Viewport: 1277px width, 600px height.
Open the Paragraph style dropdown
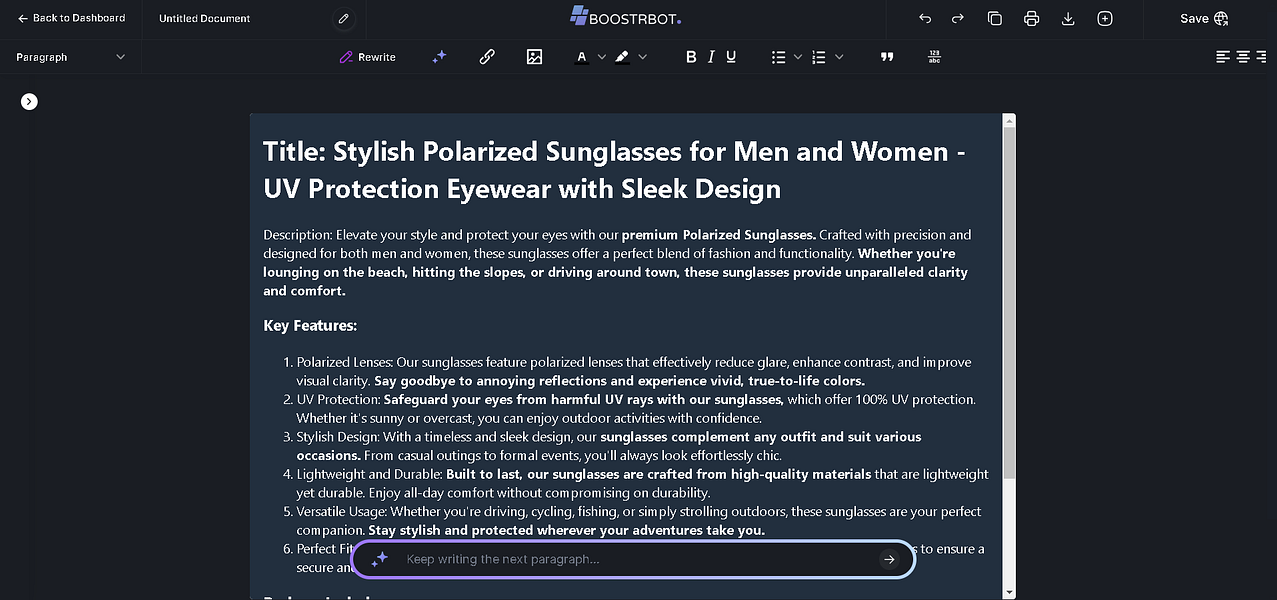[x=70, y=57]
